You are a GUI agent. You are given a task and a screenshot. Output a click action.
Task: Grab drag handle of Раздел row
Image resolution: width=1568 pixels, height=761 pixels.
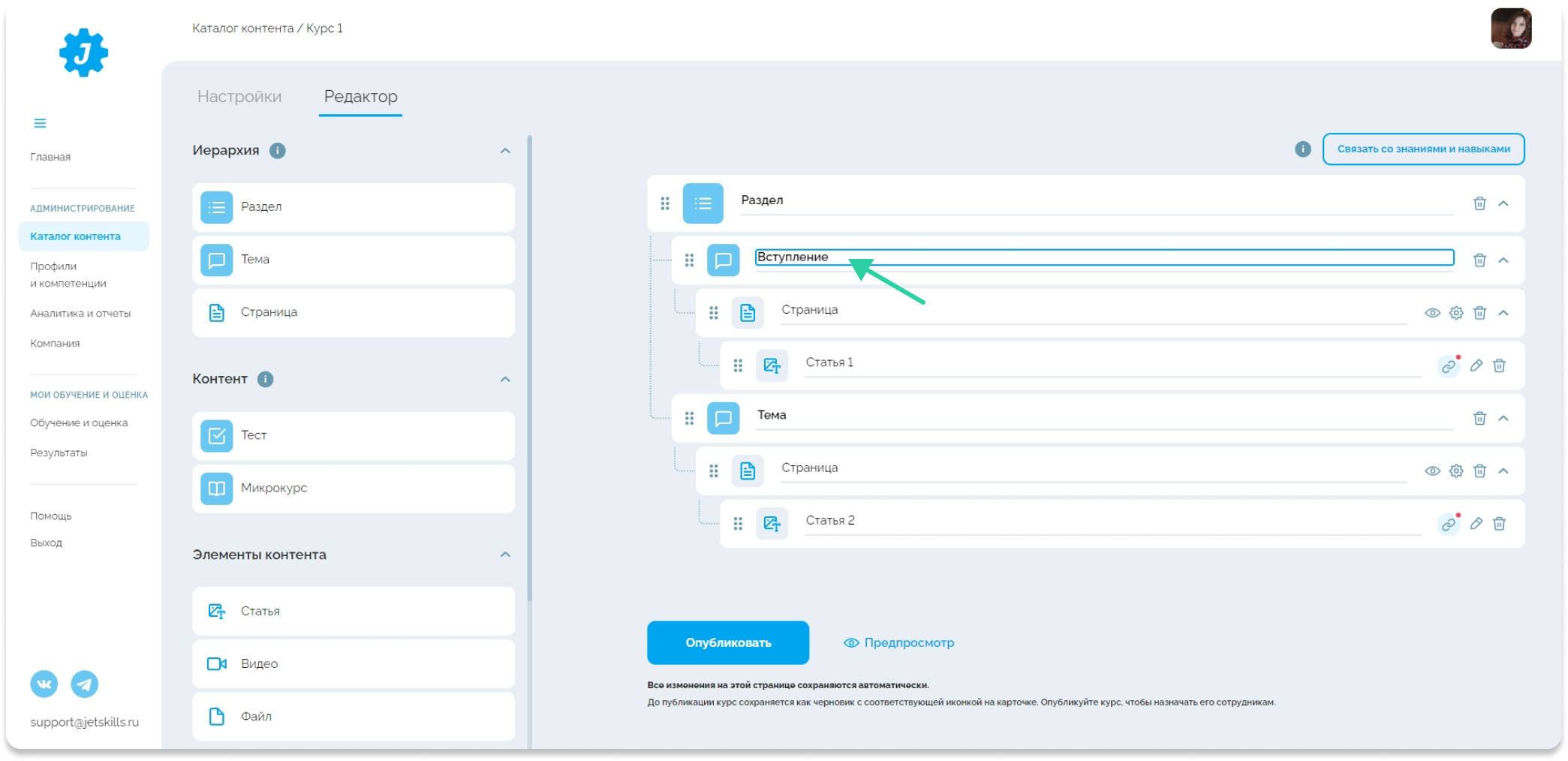coord(665,203)
